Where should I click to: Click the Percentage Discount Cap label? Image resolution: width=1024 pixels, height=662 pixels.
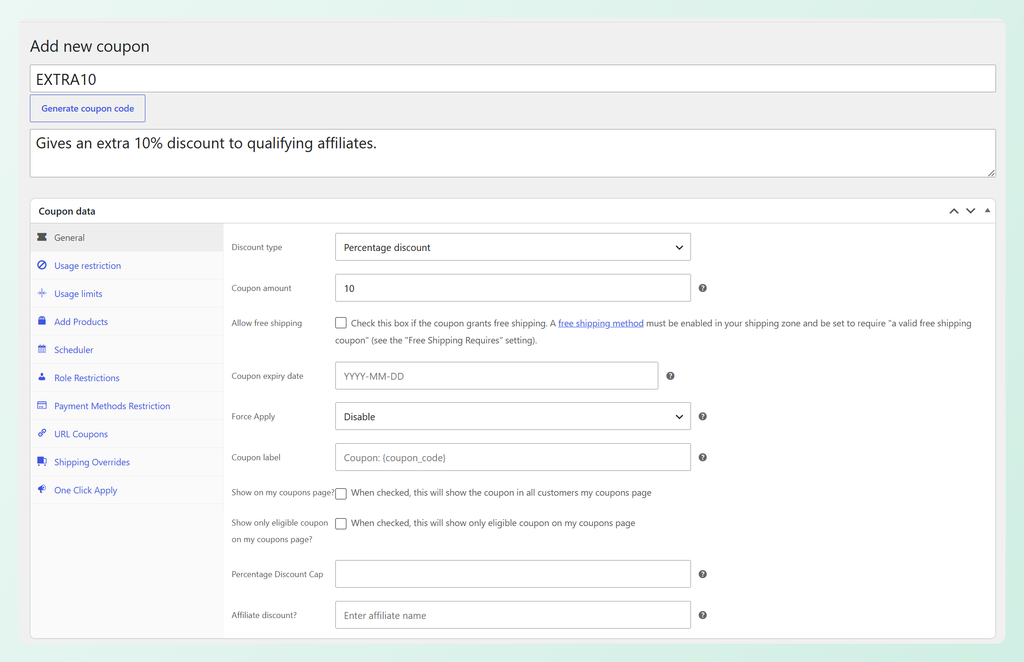[x=277, y=575]
